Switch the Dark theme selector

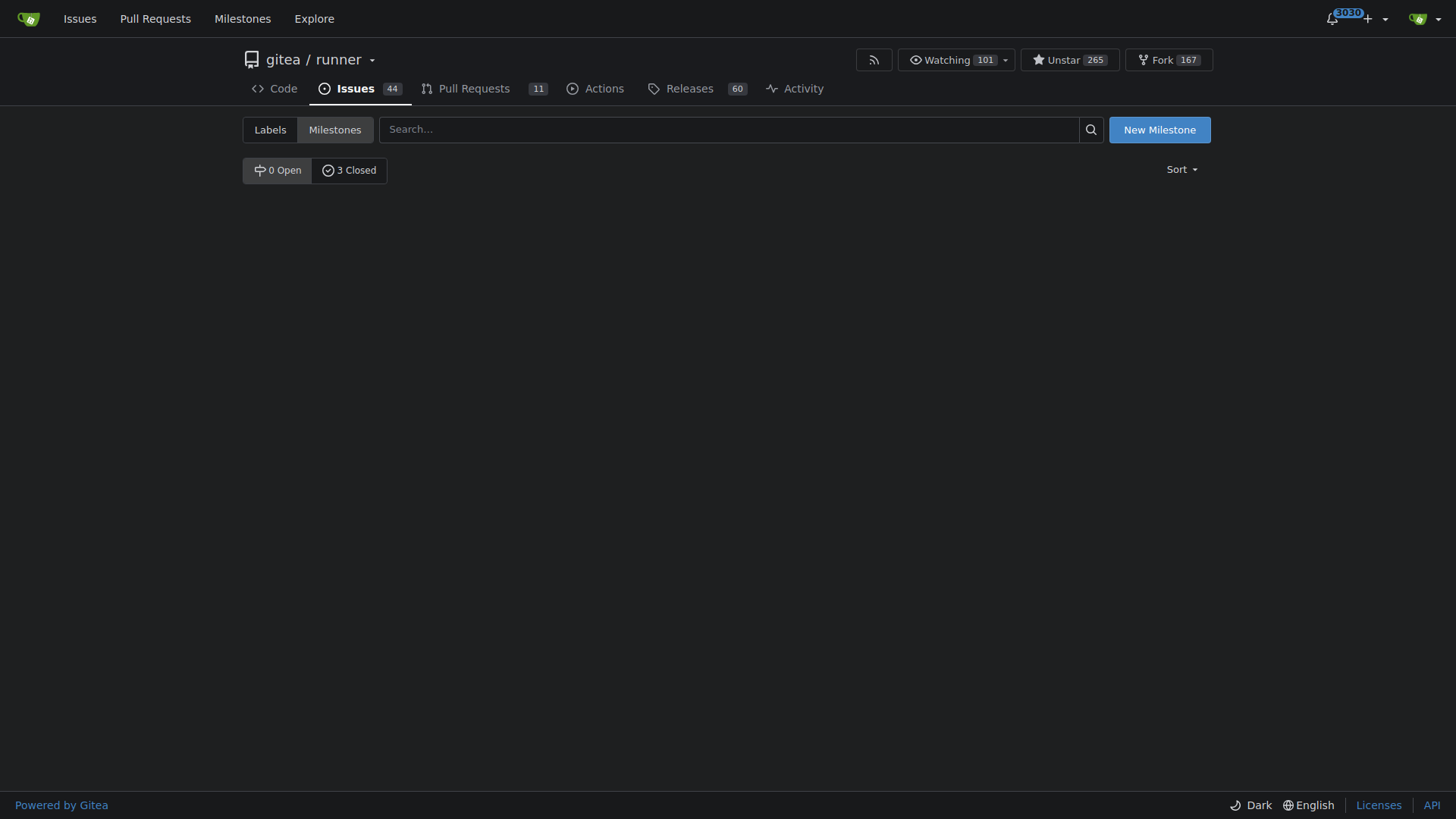1251,805
